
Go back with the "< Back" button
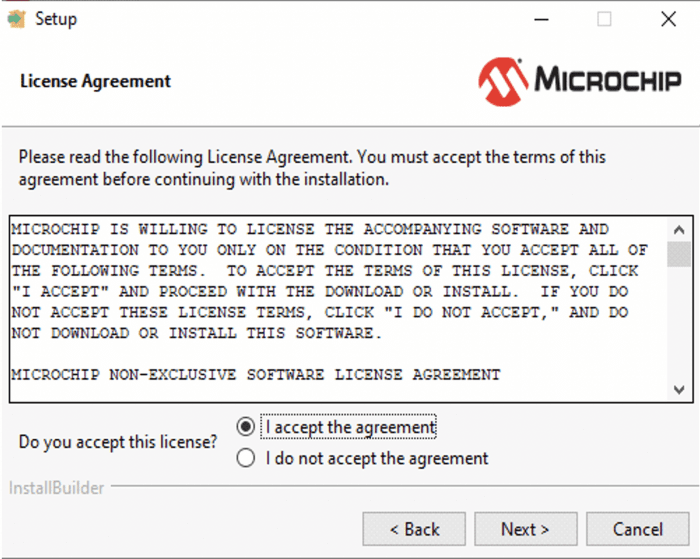coord(414,529)
